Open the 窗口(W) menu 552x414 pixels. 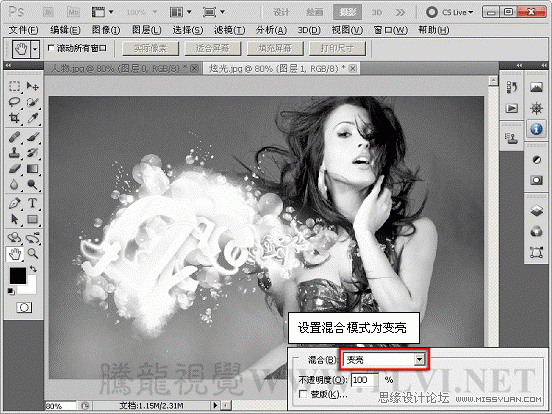point(391,30)
